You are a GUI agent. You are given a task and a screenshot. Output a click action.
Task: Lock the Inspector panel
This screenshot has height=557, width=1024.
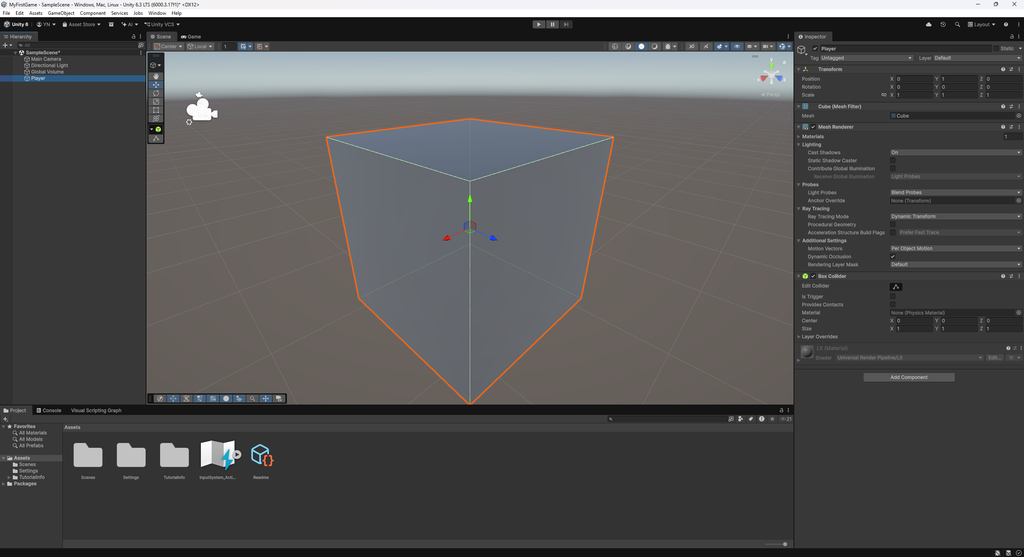(1012, 37)
